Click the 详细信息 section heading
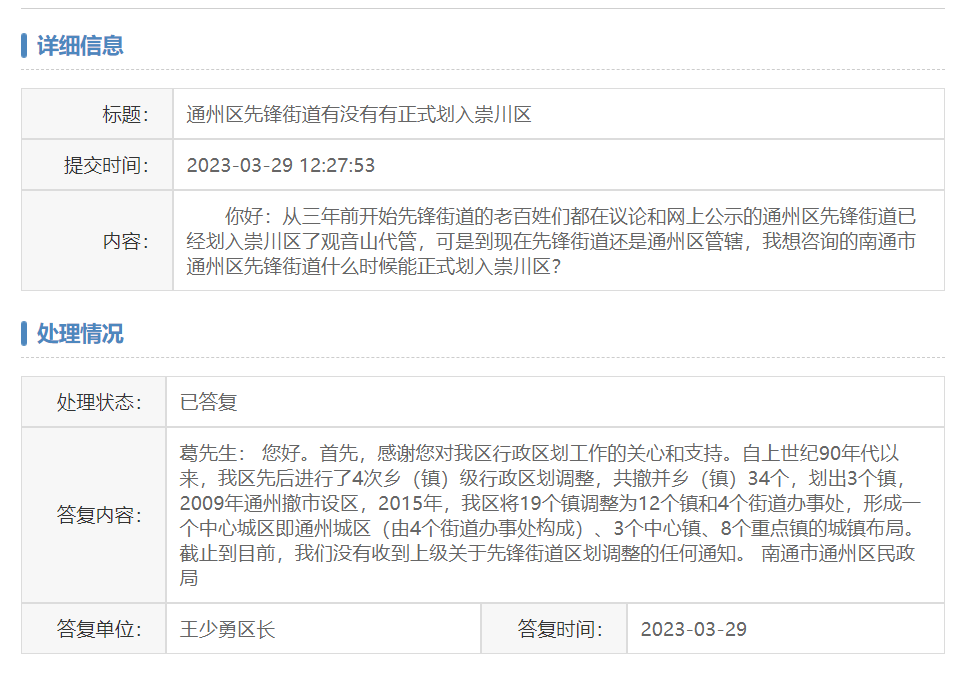This screenshot has width=969, height=691. pyautogui.click(x=80, y=46)
